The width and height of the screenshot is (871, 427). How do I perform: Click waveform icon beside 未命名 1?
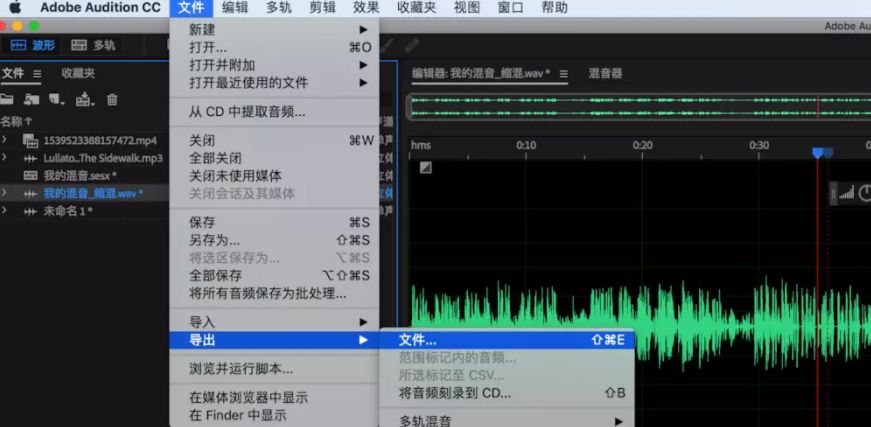[31, 212]
